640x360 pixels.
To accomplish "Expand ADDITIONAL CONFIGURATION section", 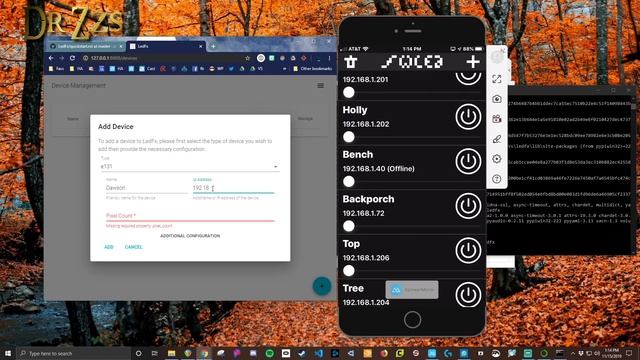I will tap(190, 236).
